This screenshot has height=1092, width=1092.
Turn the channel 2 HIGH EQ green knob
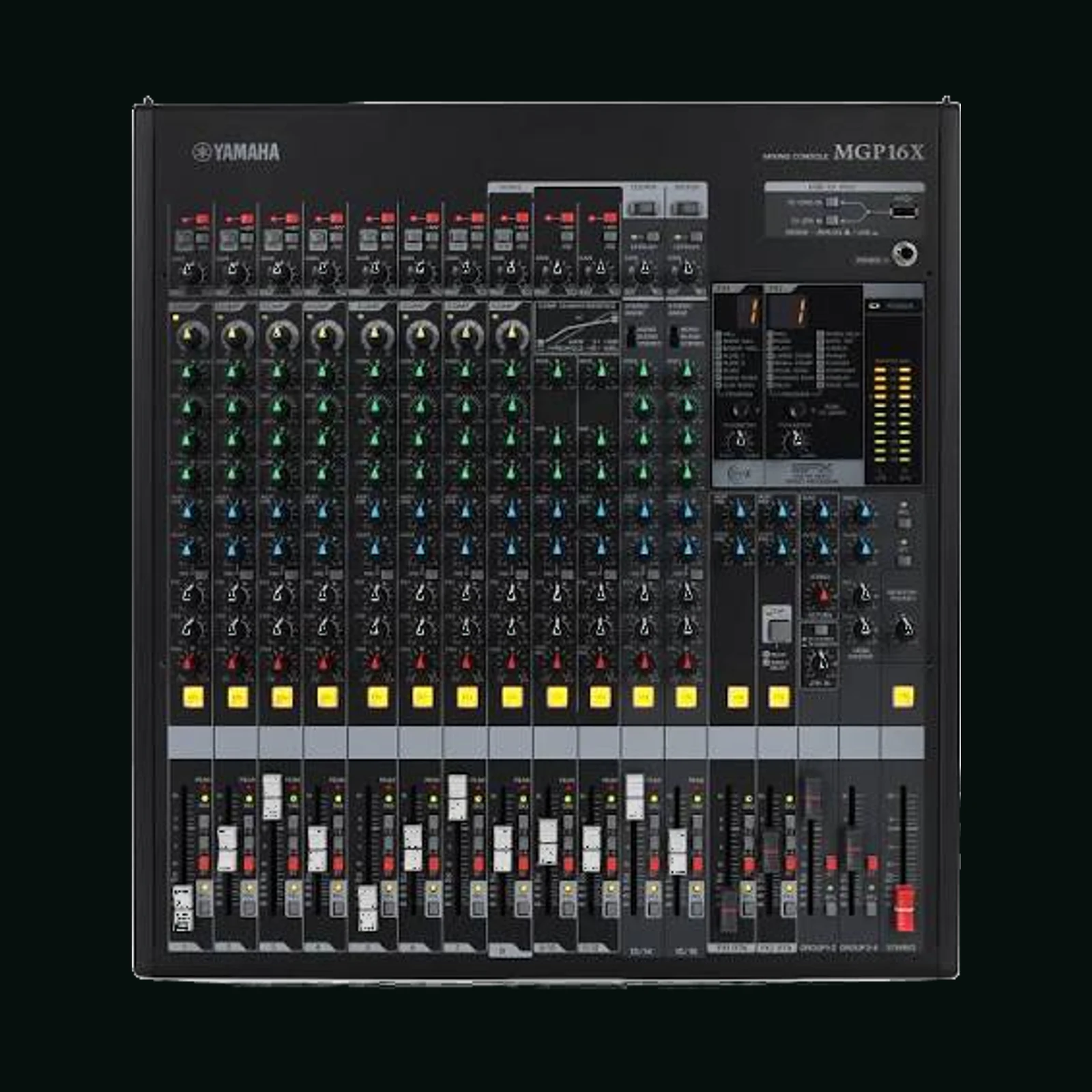pos(233,372)
